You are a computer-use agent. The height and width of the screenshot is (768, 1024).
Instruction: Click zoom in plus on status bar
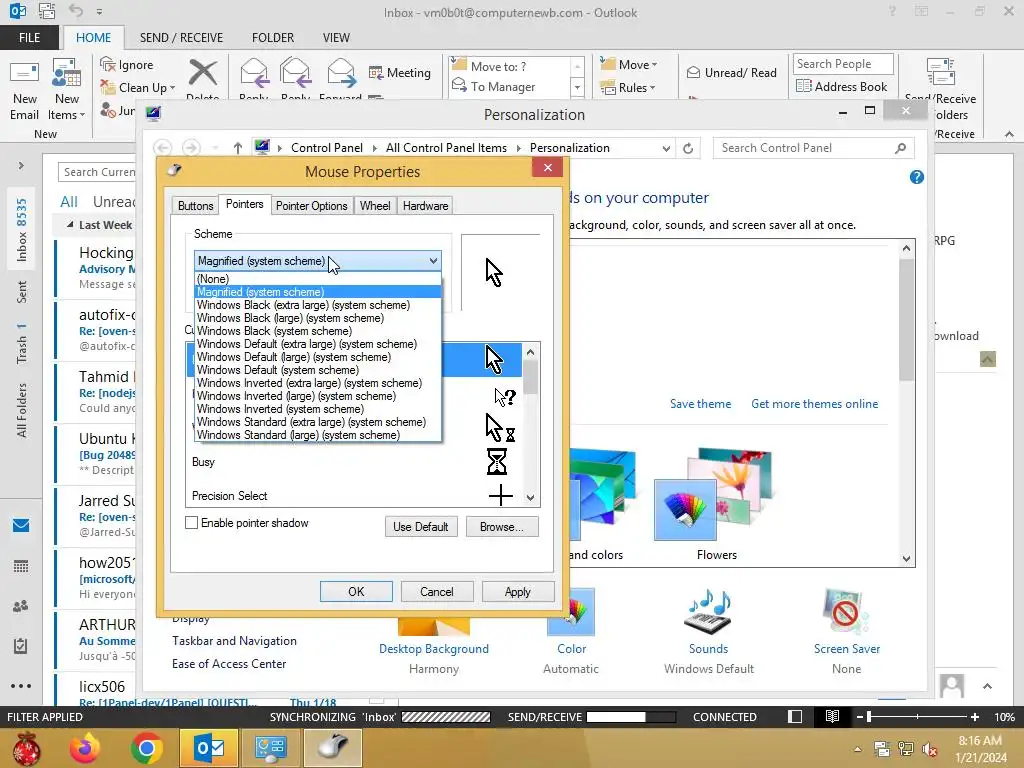[x=975, y=717]
